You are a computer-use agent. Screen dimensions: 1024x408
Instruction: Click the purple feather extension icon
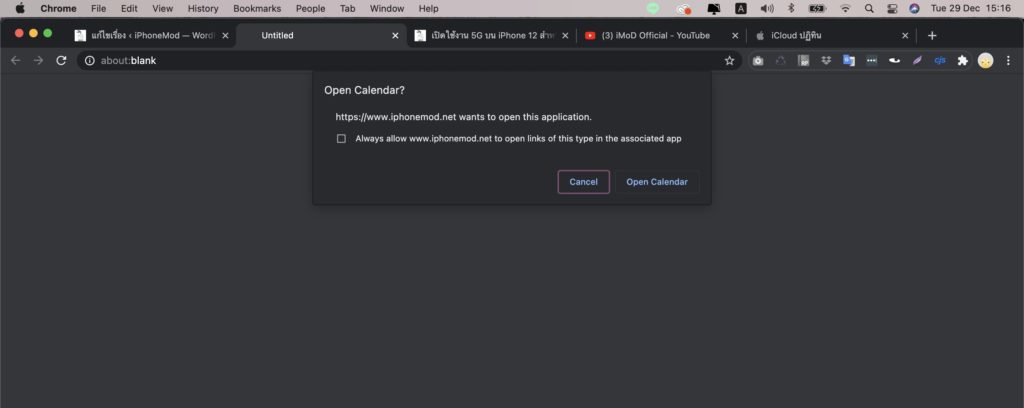coord(917,60)
